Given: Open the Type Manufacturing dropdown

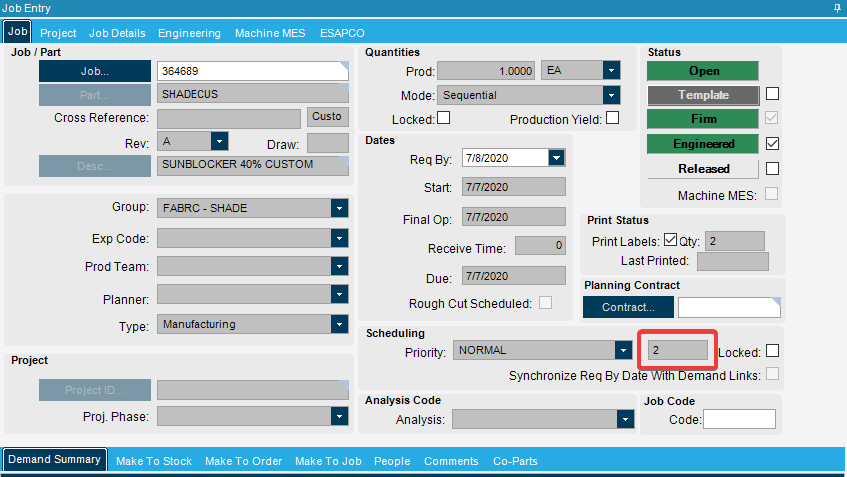Looking at the screenshot, I should tap(339, 324).
